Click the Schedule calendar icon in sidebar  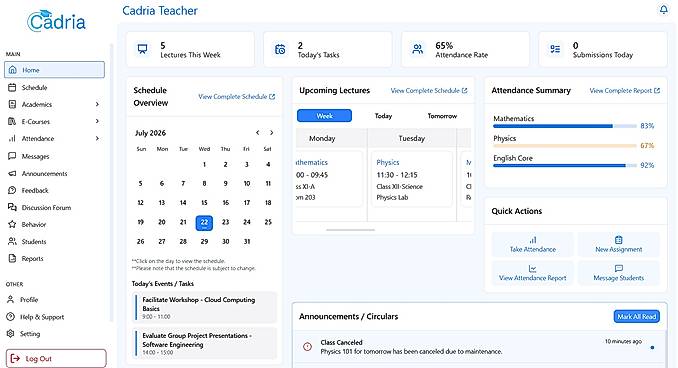coord(12,87)
